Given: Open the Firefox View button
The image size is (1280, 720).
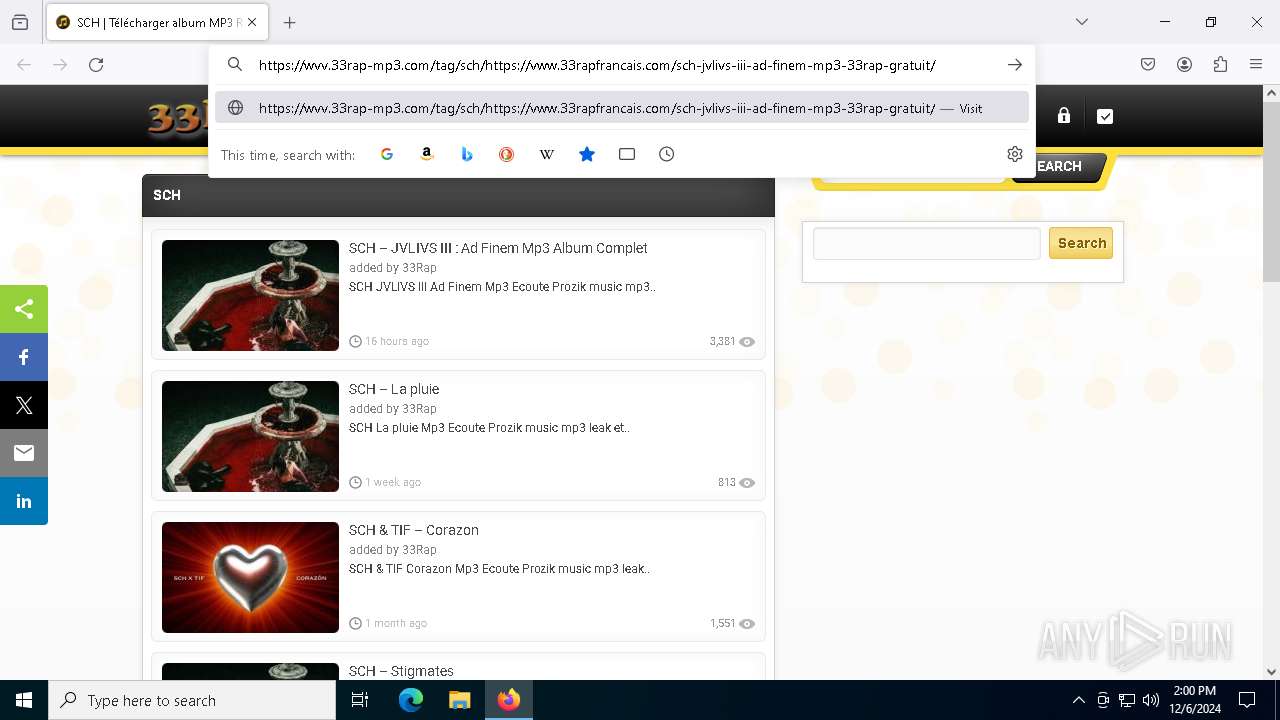Looking at the screenshot, I should [20, 22].
